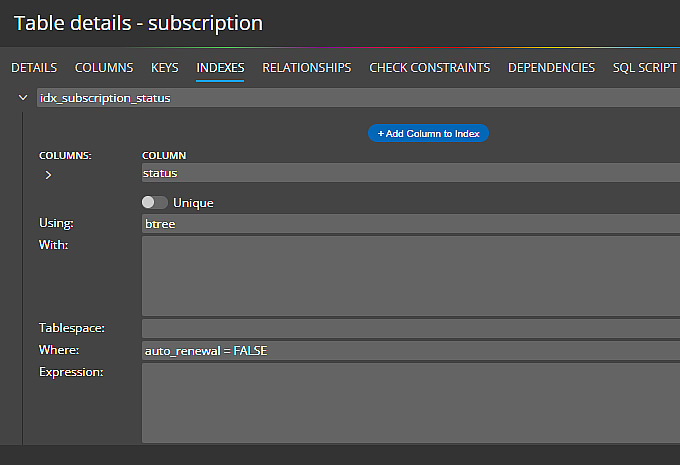Image resolution: width=680 pixels, height=465 pixels.
Task: Open the COLUMNS tab
Action: point(104,68)
